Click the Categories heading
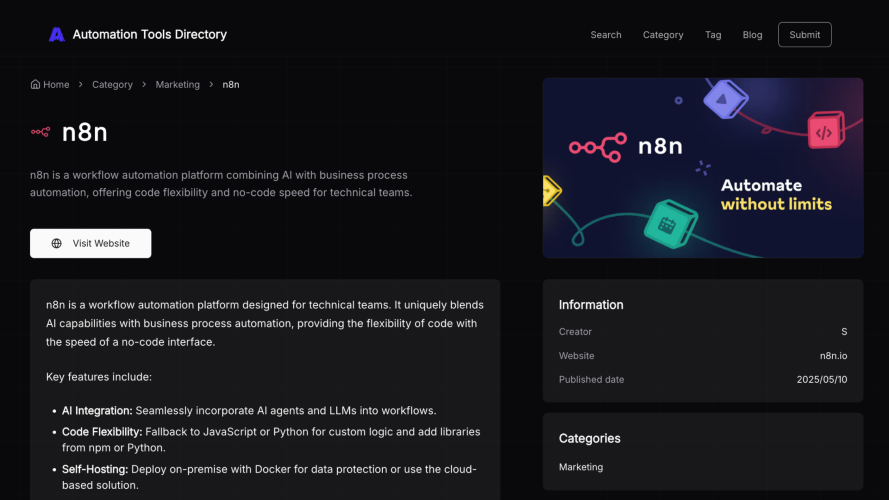Screen dimensions: 889x500 (589, 438)
